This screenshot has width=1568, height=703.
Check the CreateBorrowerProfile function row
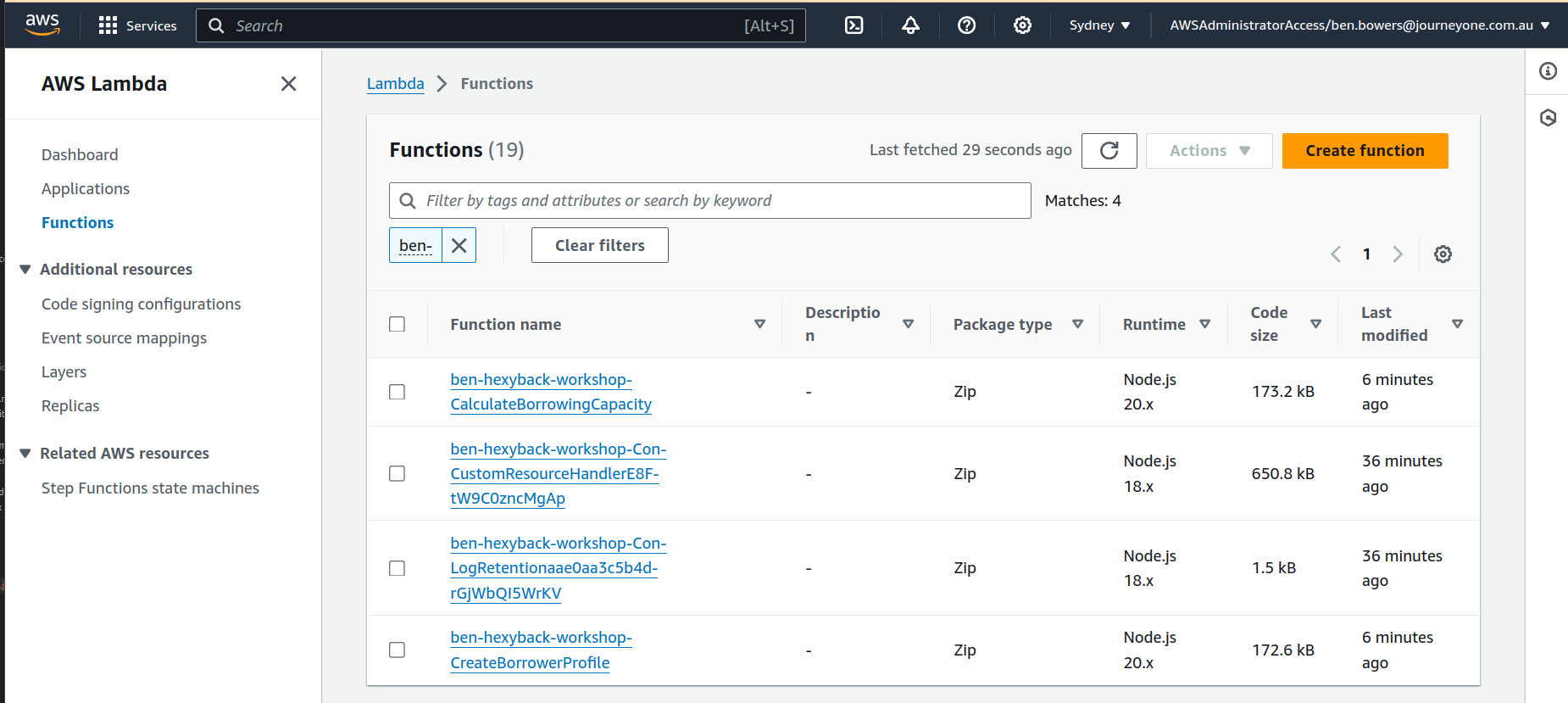[x=397, y=650]
